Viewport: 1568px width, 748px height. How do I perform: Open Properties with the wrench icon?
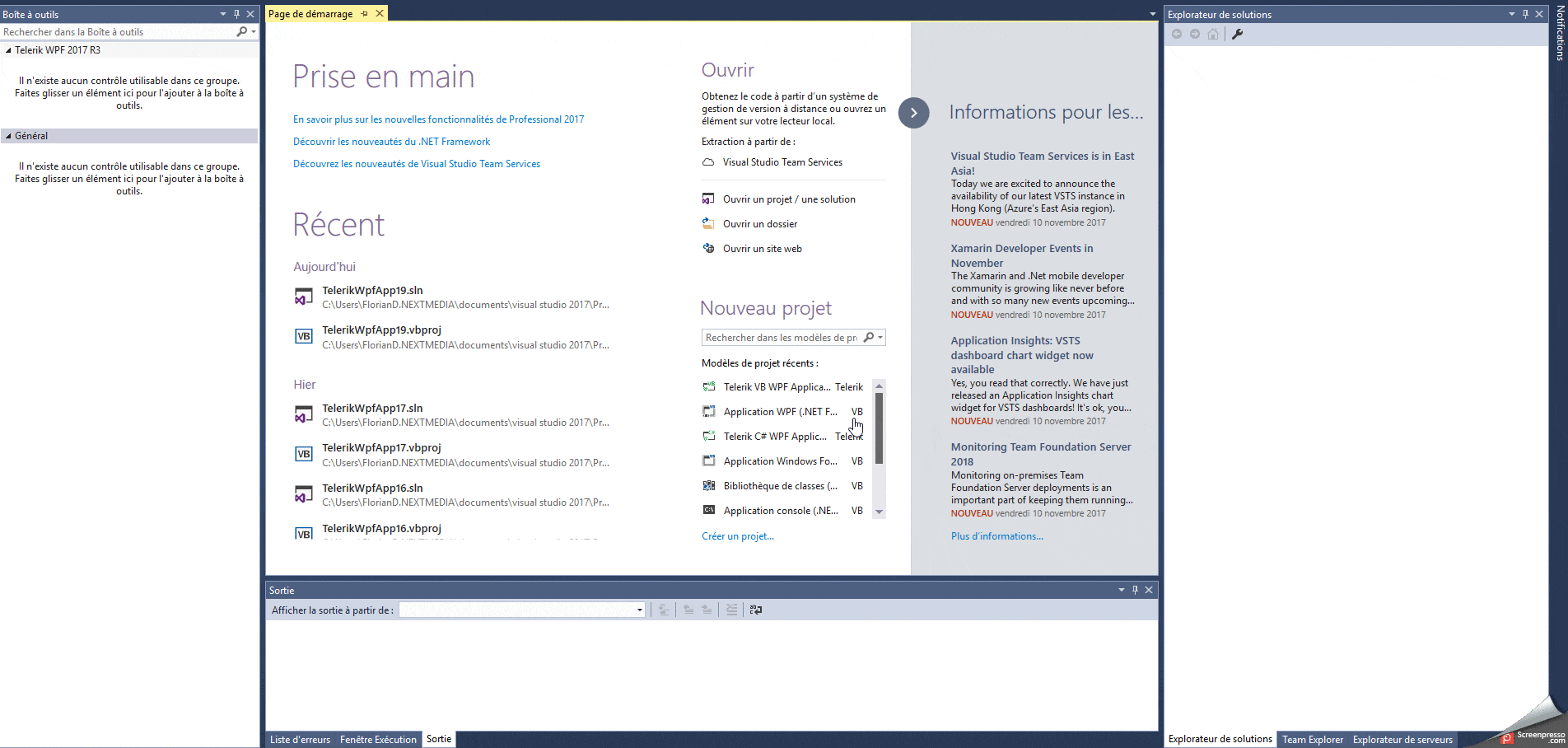(x=1237, y=34)
